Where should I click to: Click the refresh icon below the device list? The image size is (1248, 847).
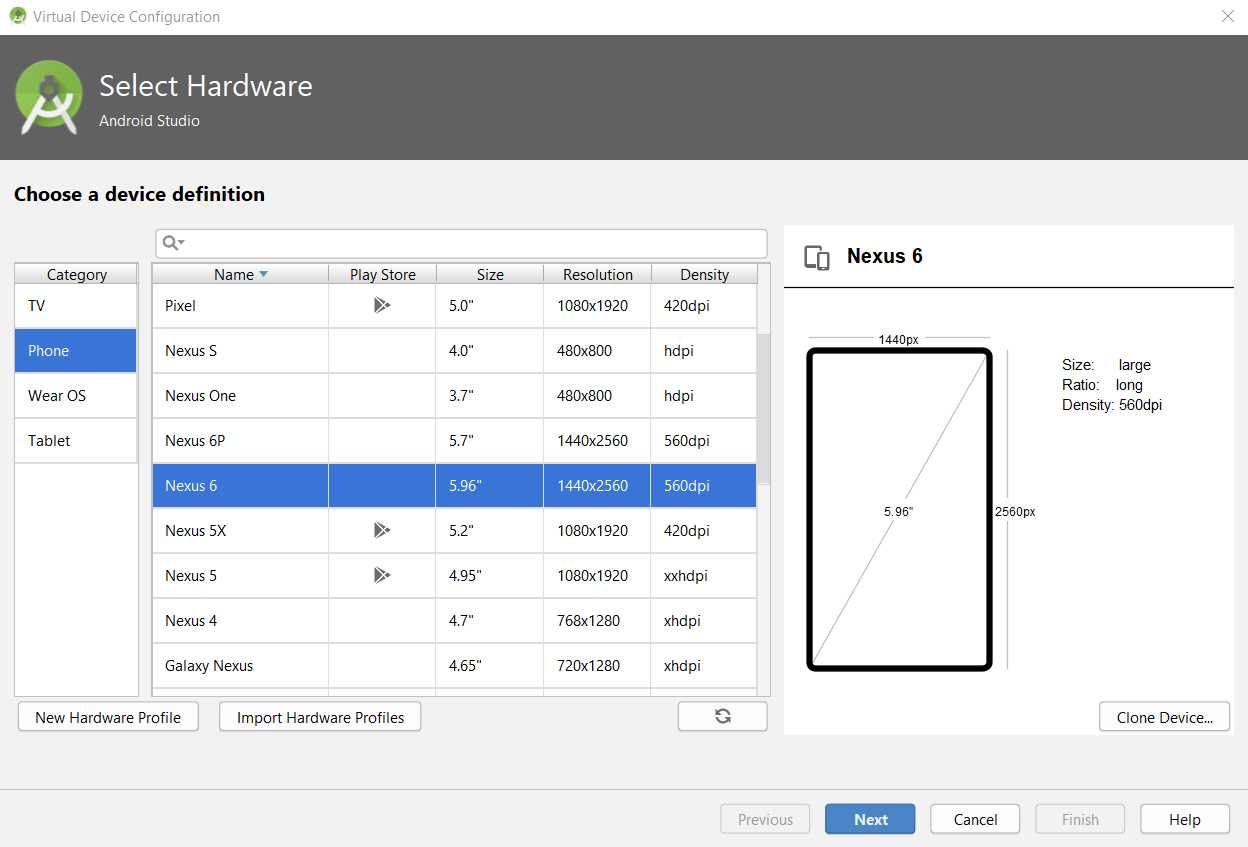click(722, 716)
